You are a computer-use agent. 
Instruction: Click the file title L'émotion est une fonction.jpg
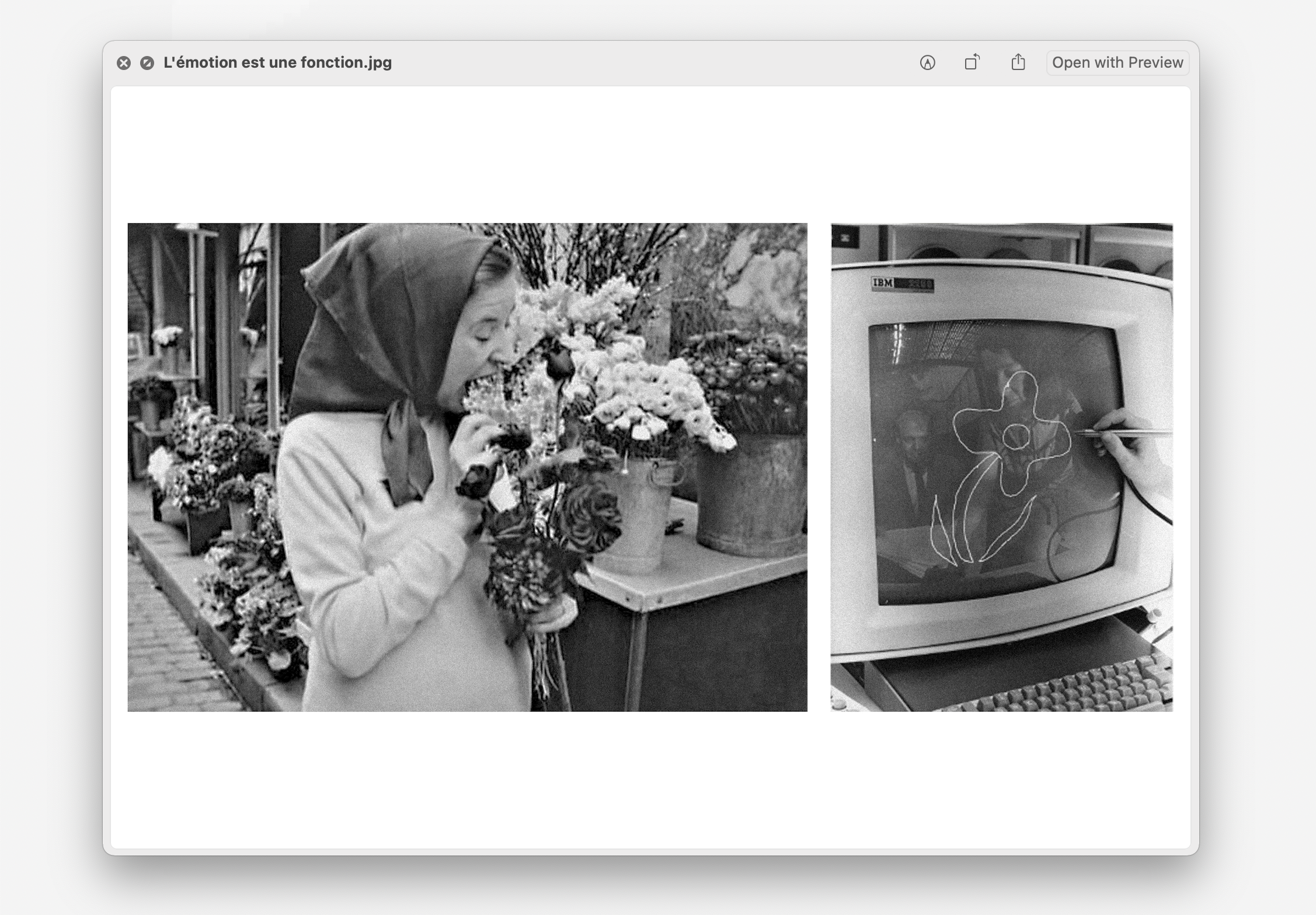[x=277, y=62]
